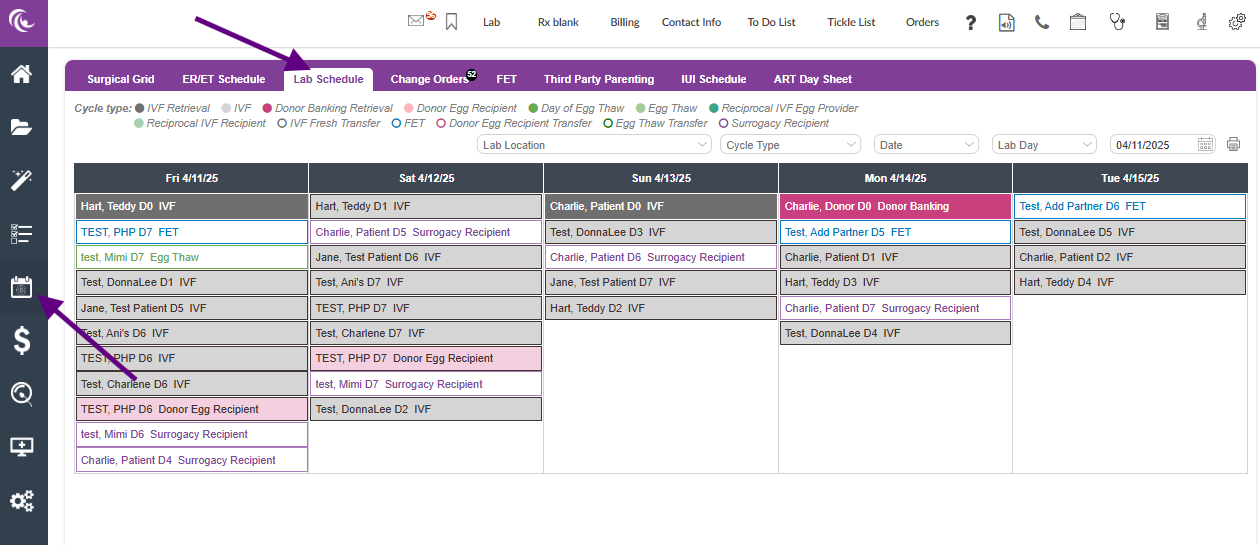Viewport: 1260px width, 545px height.
Task: Click the date field showing 04/11/2025
Action: click(1154, 145)
